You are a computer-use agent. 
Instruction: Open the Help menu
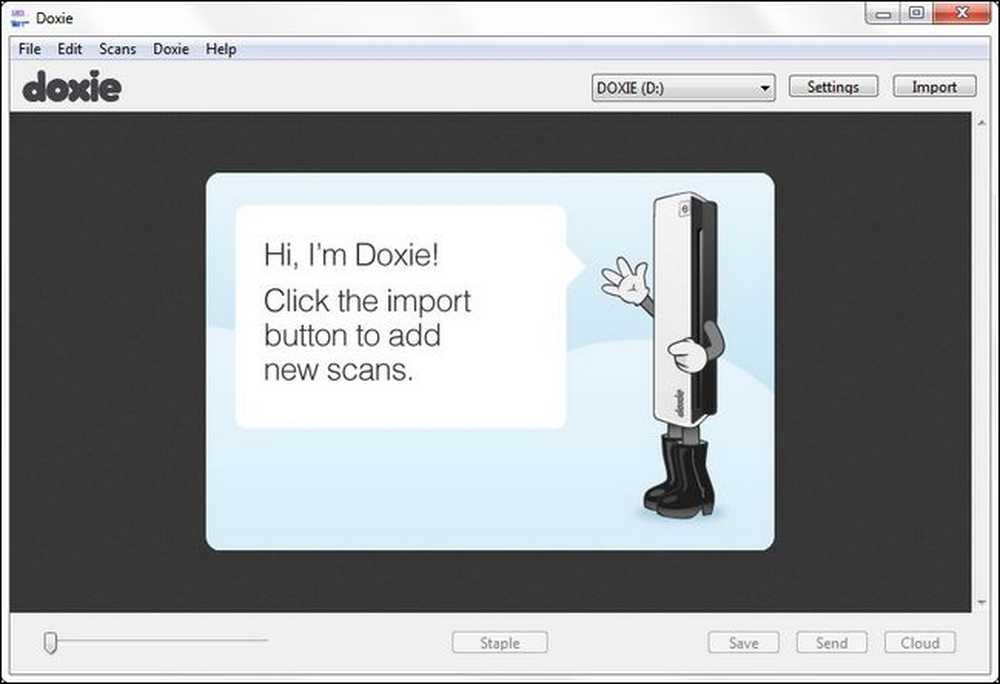coord(221,49)
